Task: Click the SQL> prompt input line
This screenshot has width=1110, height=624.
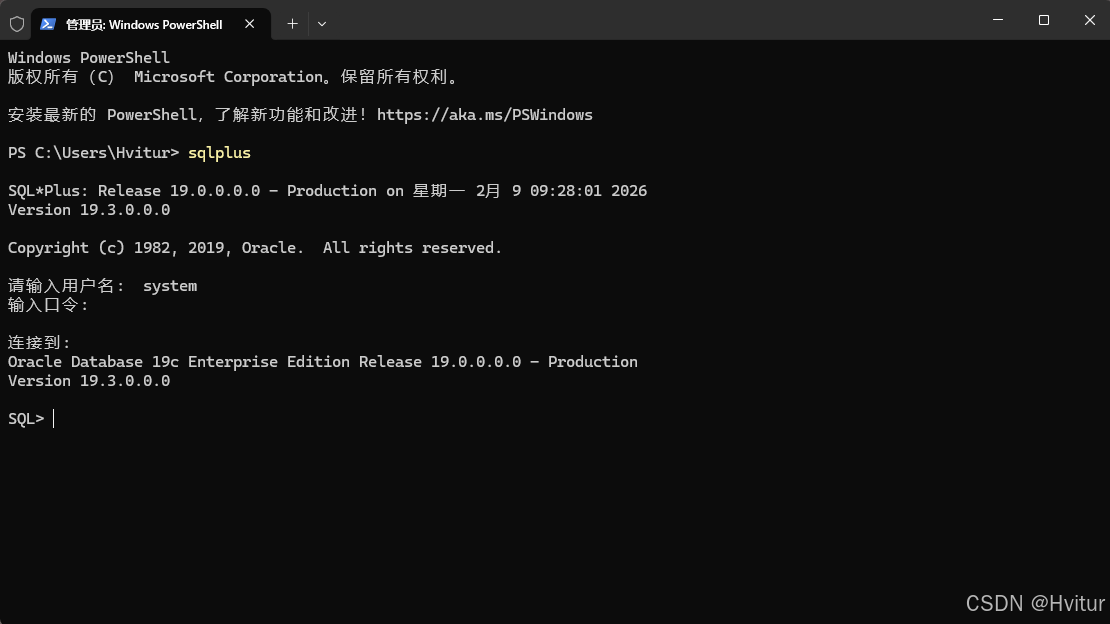Action: click(31, 419)
